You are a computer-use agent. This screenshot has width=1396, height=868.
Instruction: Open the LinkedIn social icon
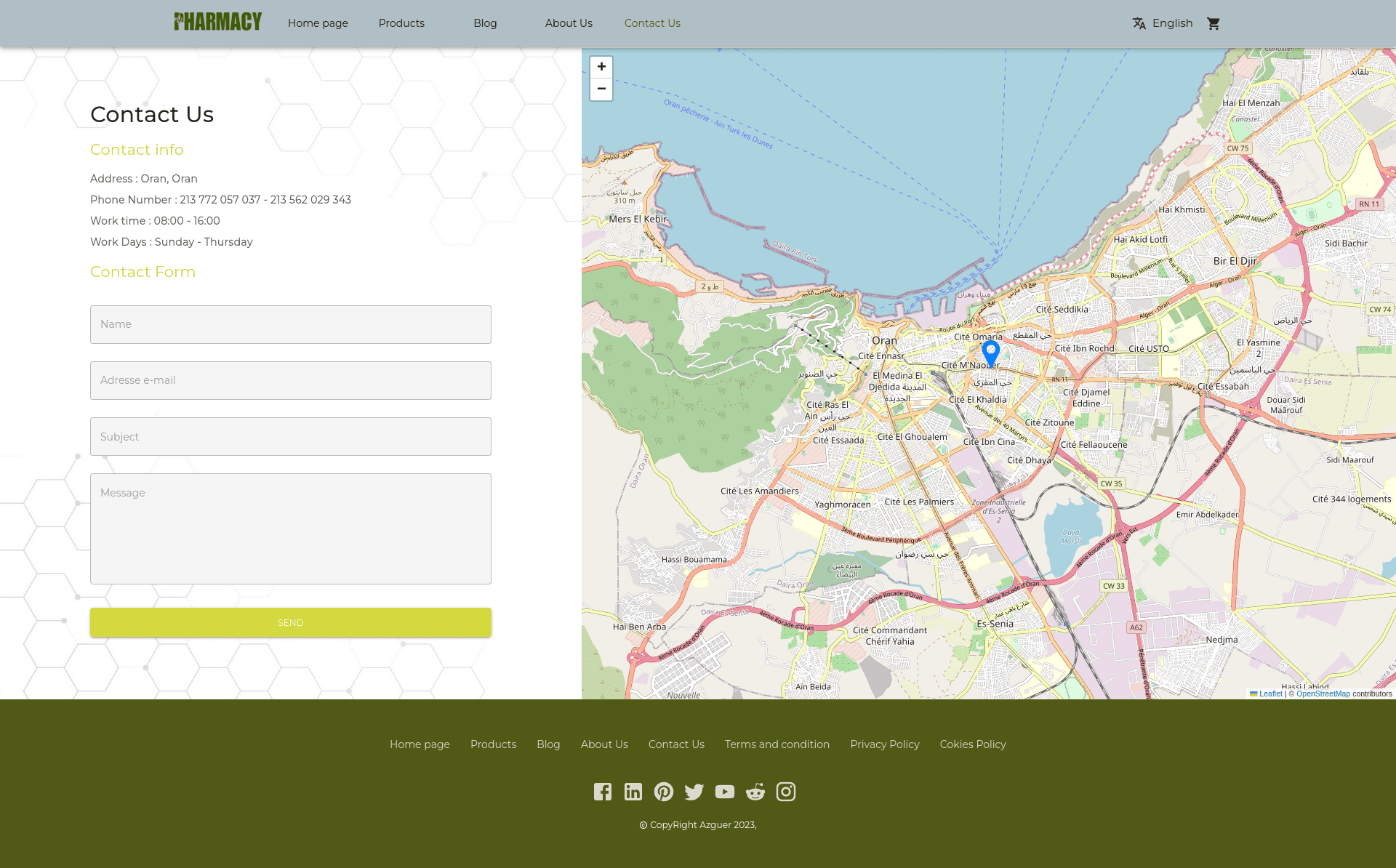633,792
